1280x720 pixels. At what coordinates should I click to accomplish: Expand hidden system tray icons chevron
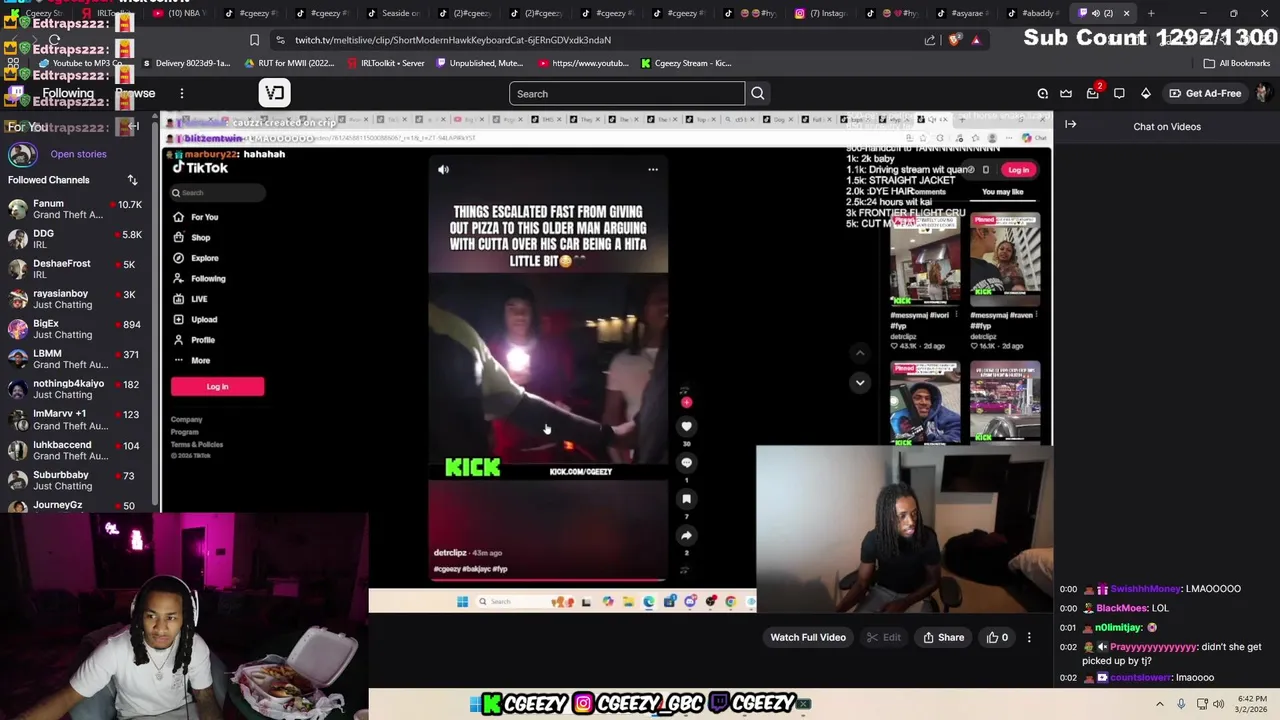point(1161,704)
